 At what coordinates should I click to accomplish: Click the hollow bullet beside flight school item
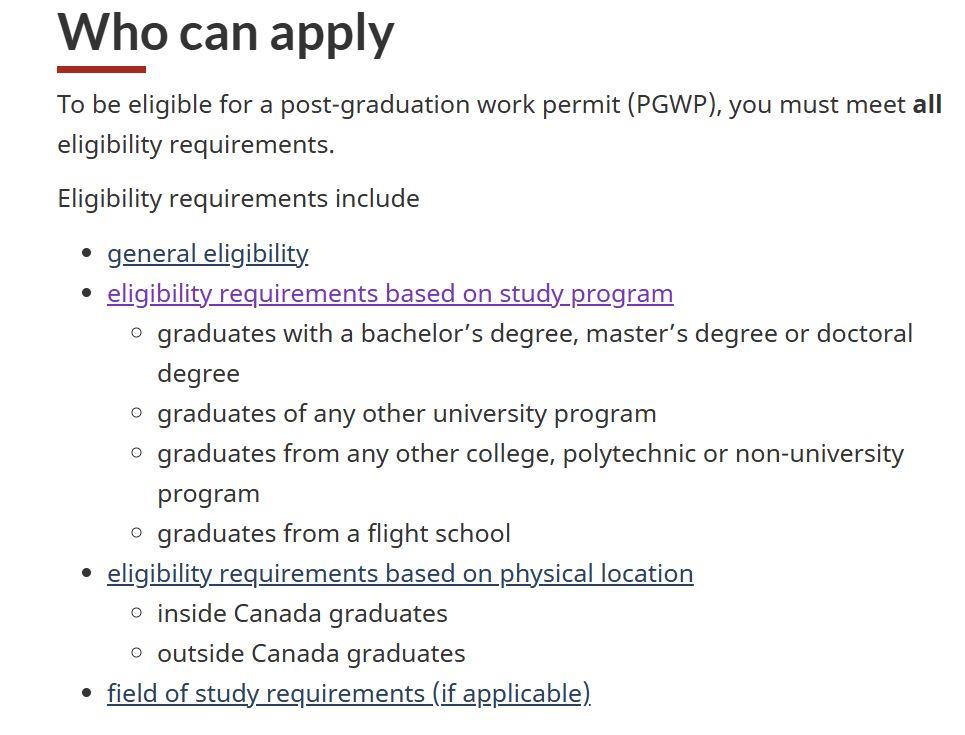click(137, 534)
